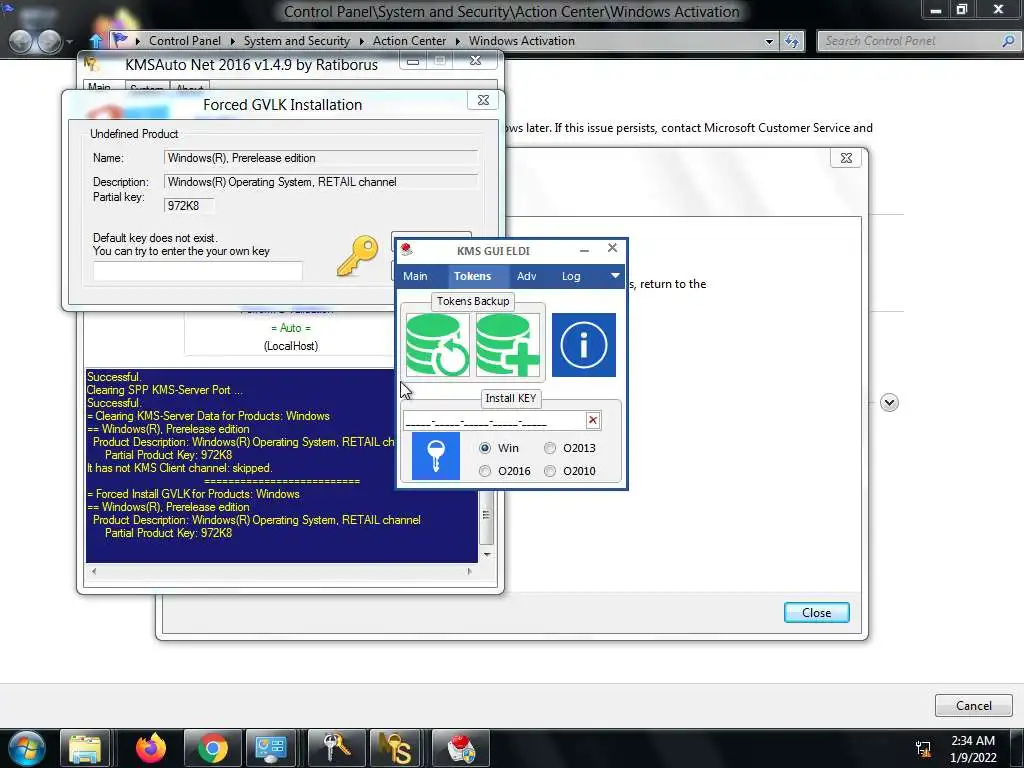Focus the Search Control Panel box
The image size is (1024, 768).
click(910, 41)
